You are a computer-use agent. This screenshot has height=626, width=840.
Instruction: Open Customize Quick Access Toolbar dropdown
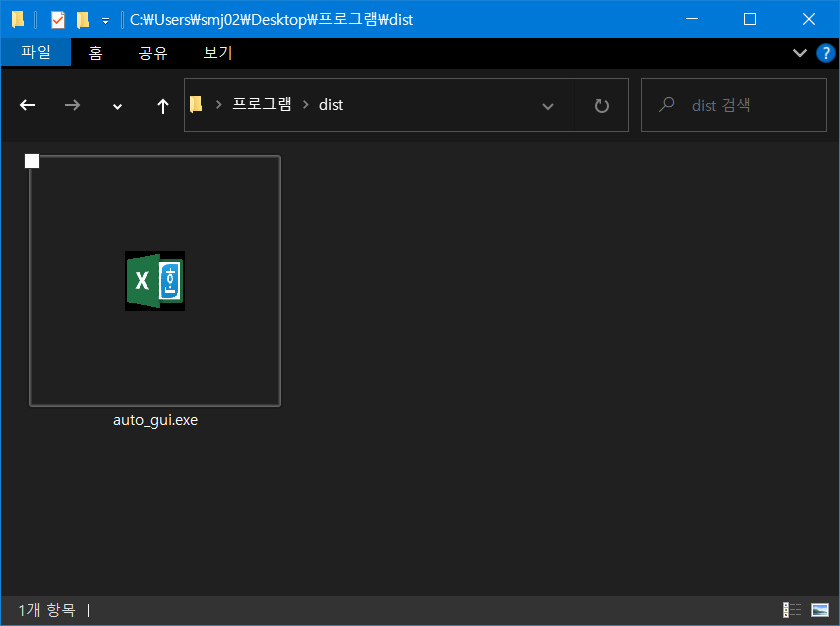pos(106,21)
